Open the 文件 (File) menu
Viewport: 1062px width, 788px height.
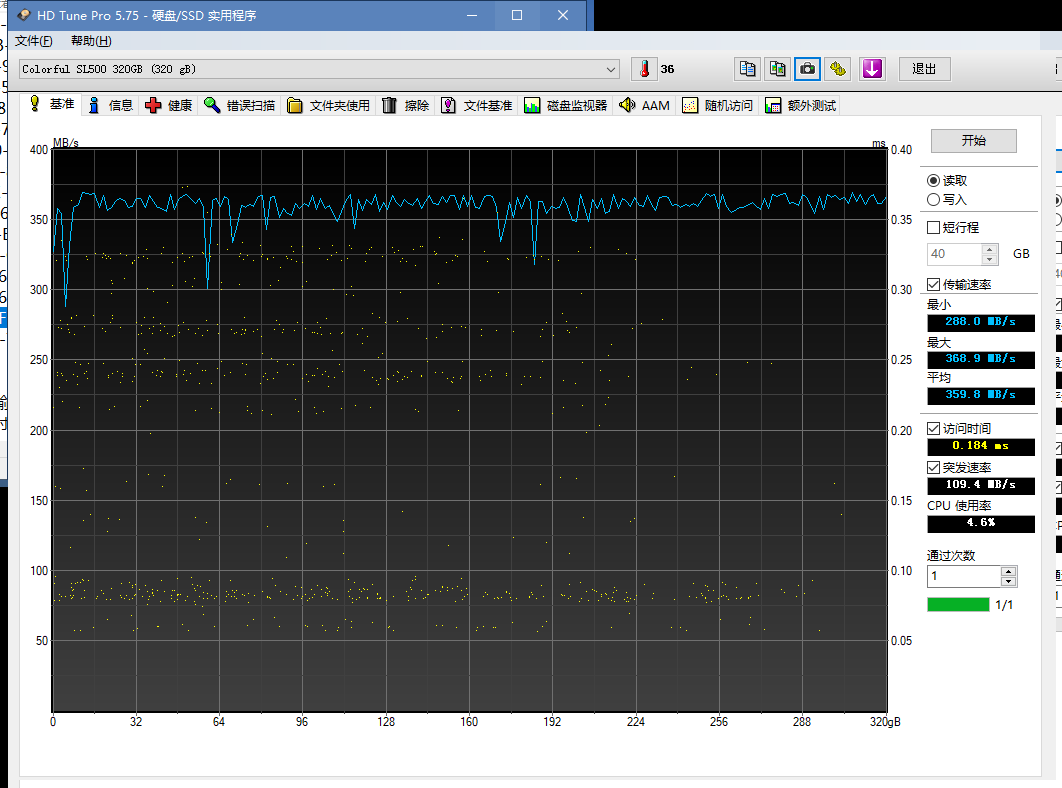point(33,41)
